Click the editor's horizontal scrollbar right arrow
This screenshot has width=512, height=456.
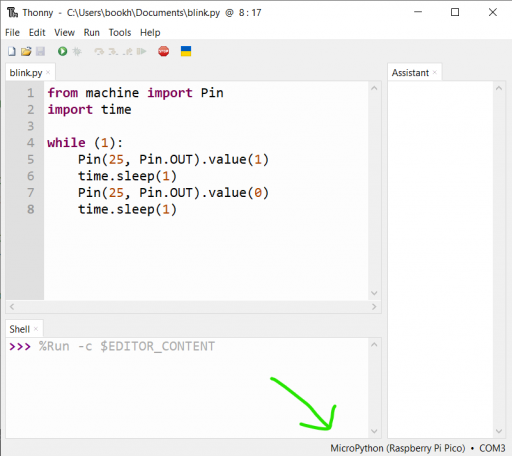click(x=374, y=307)
